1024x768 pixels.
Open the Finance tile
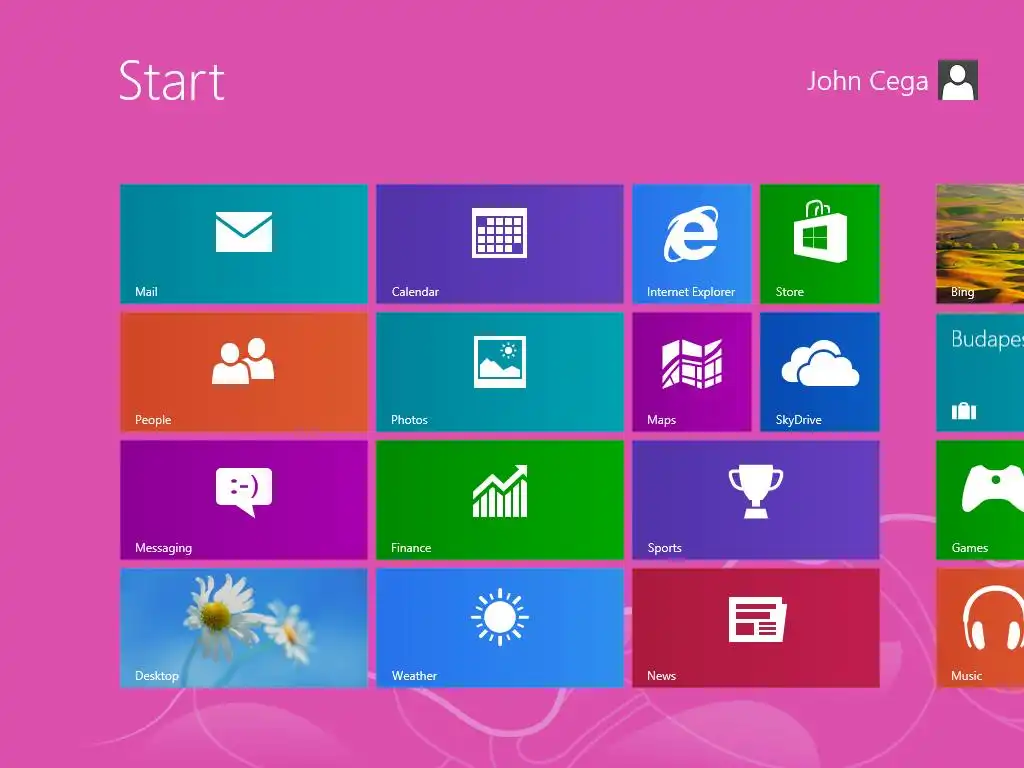click(x=500, y=500)
